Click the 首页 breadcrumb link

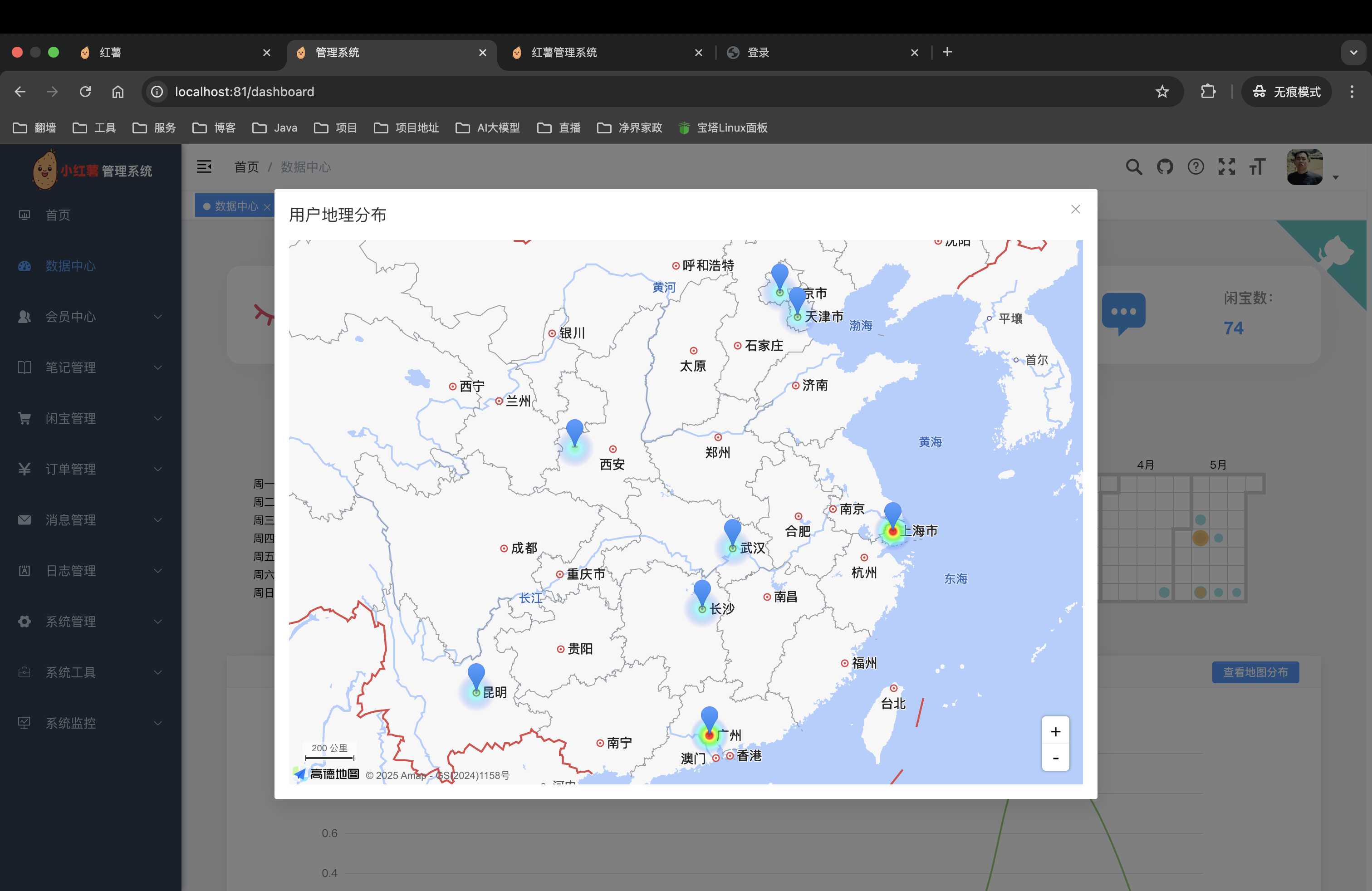point(246,167)
